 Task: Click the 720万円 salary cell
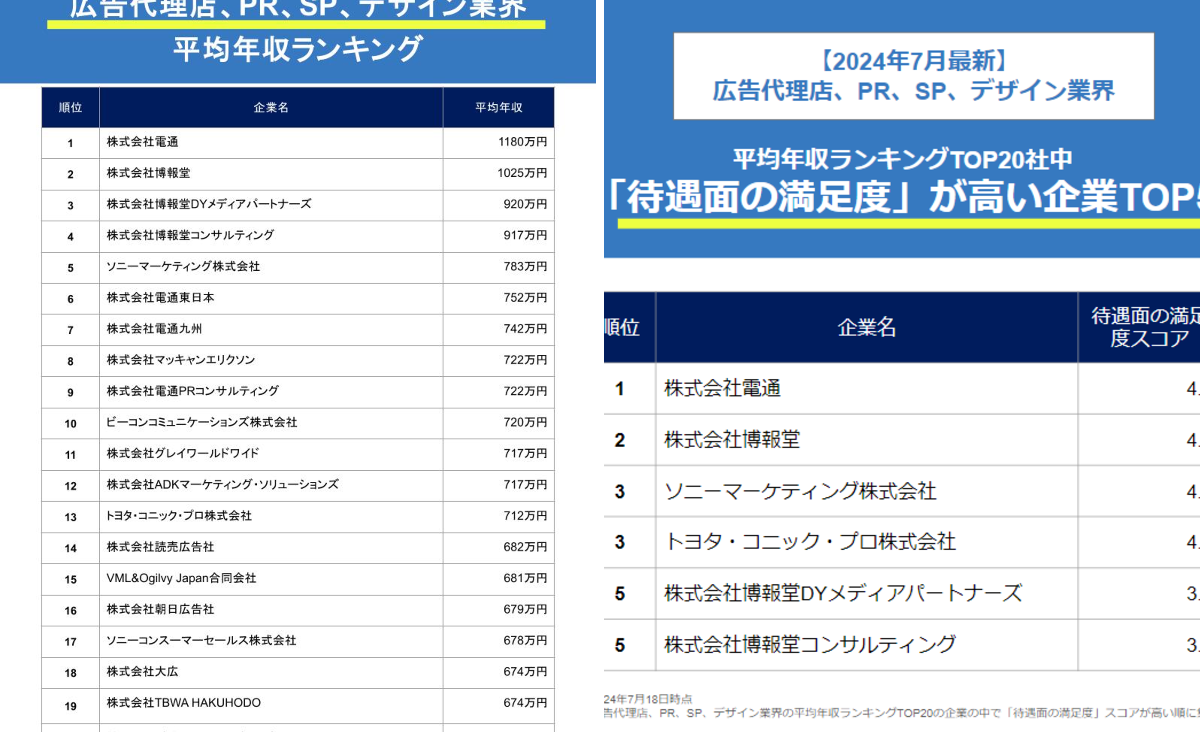coord(525,422)
